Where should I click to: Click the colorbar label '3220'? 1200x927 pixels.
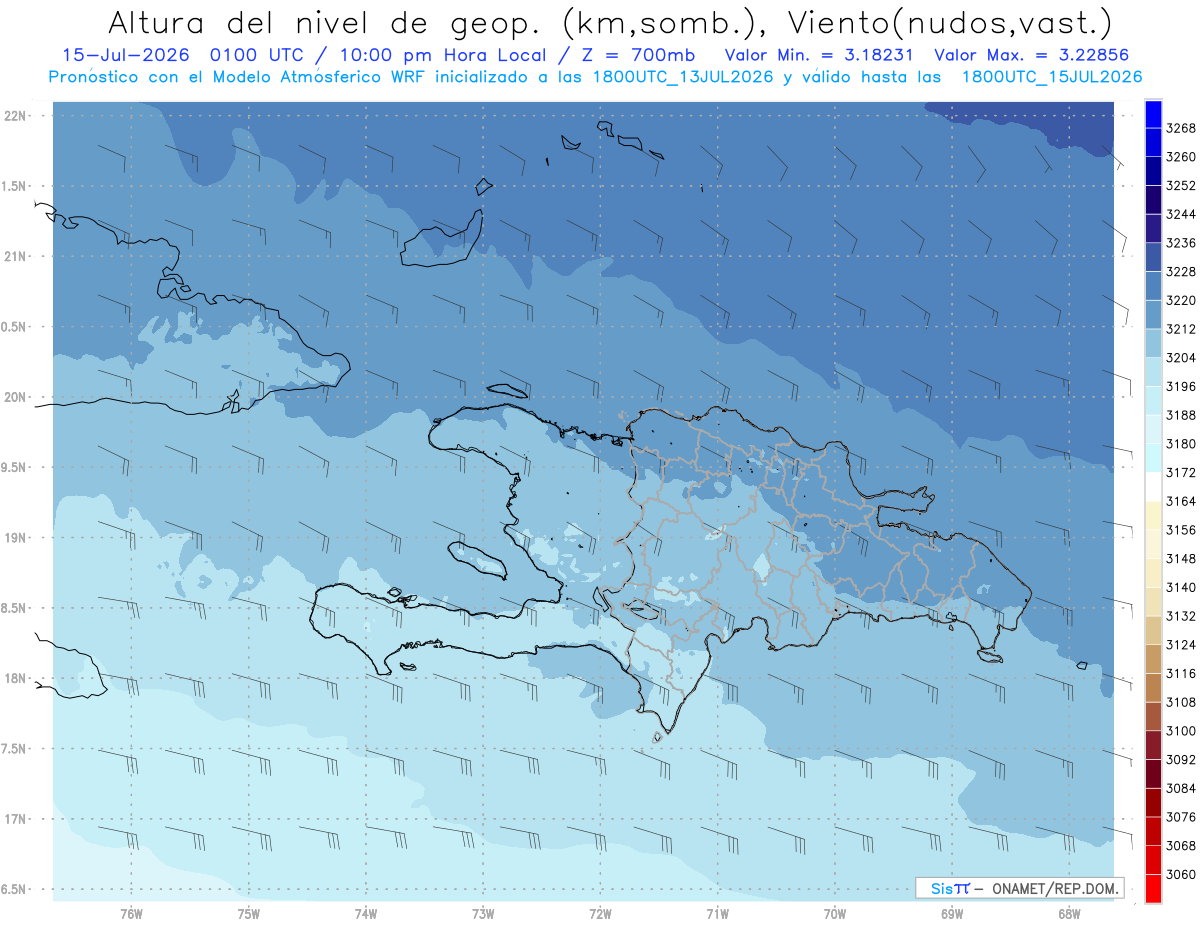tap(1180, 300)
